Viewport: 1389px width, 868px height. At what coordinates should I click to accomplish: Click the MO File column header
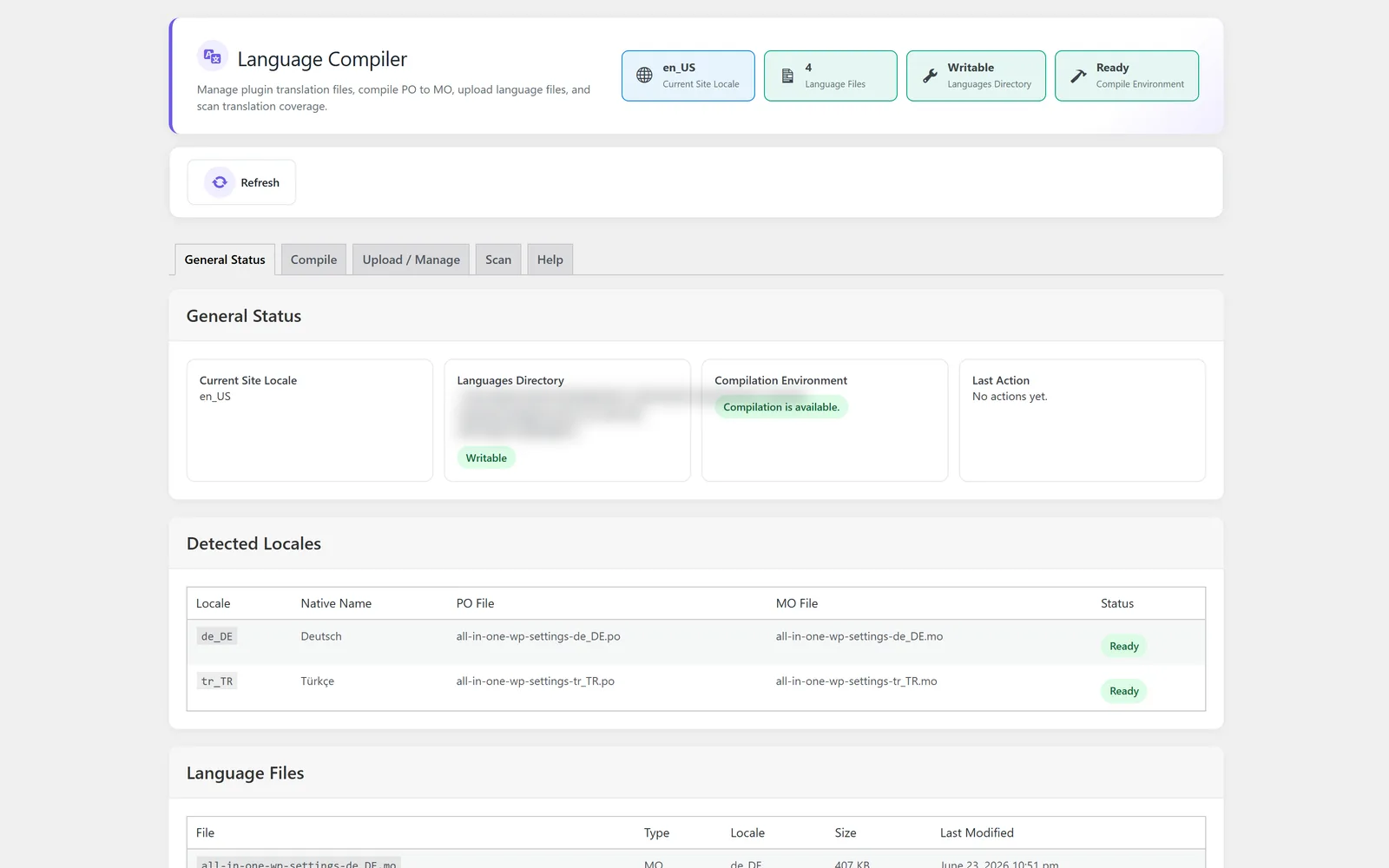pyautogui.click(x=797, y=603)
